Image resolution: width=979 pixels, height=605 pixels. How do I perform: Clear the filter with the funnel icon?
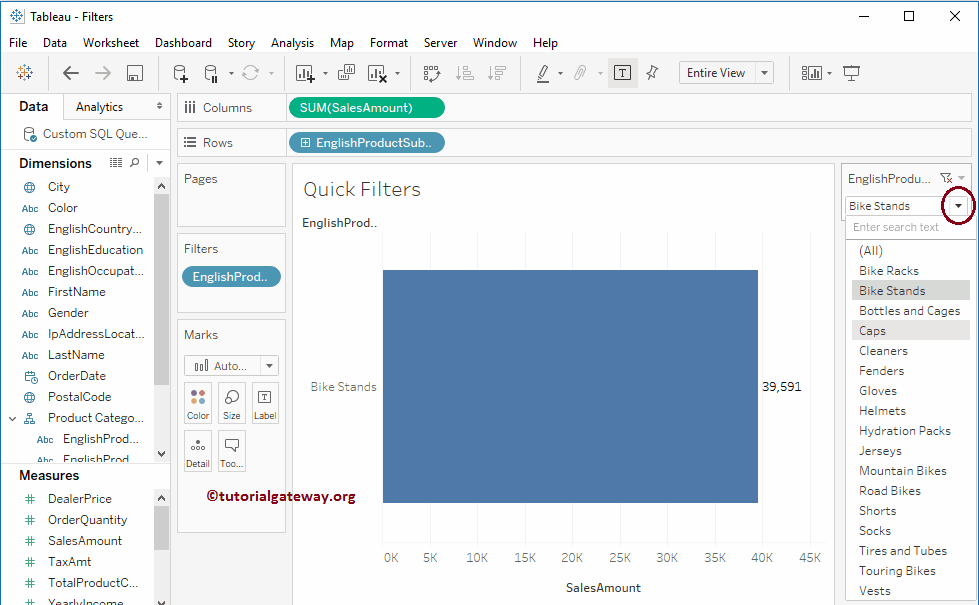(x=947, y=179)
